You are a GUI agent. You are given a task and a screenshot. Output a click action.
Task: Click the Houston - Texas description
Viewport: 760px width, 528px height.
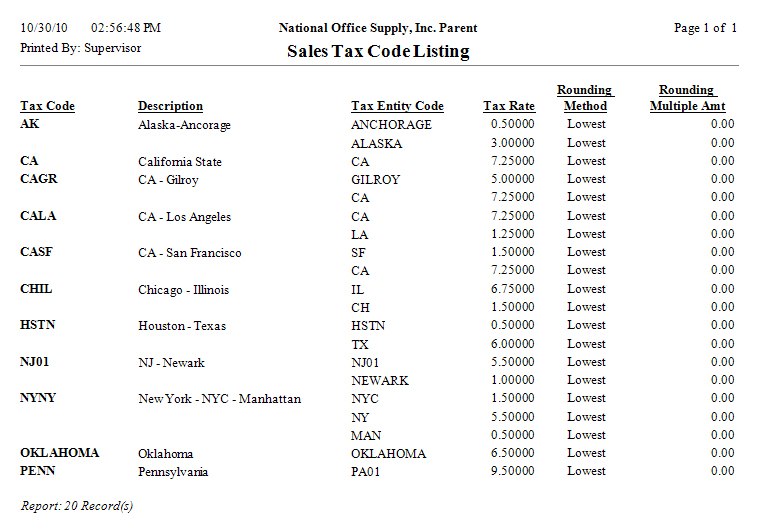coord(182,326)
